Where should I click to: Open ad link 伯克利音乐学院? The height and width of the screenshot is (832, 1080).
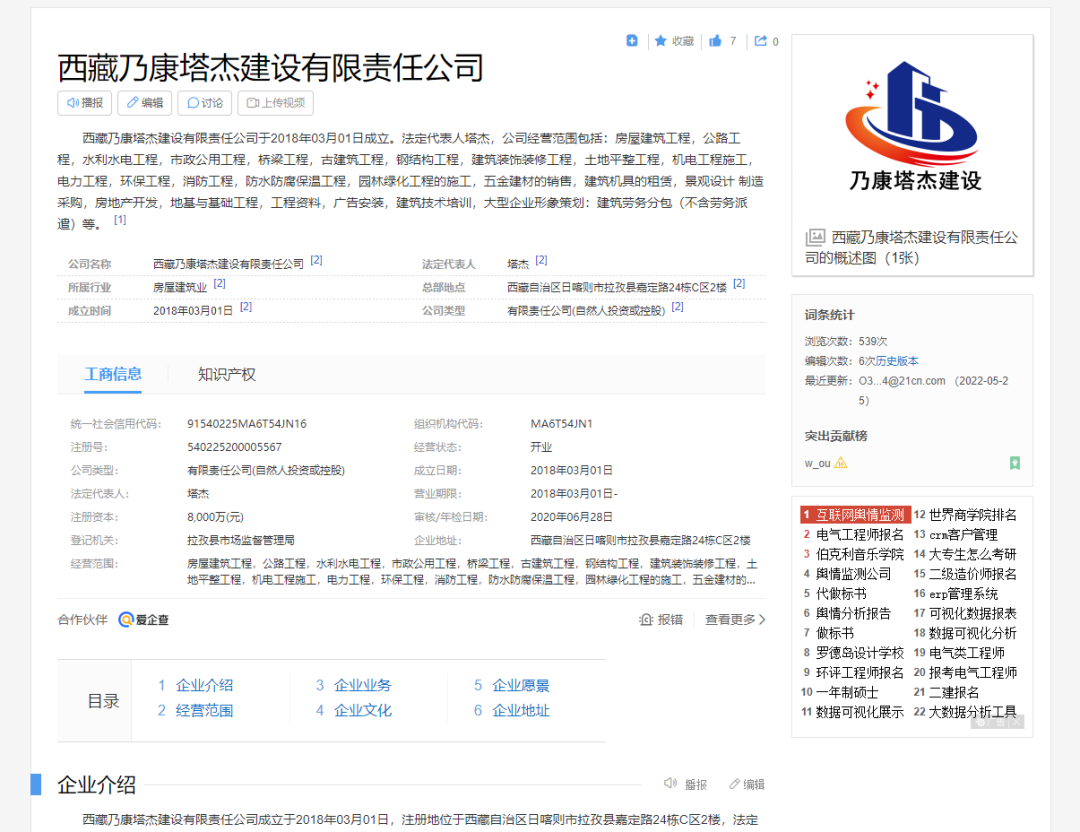[860, 554]
